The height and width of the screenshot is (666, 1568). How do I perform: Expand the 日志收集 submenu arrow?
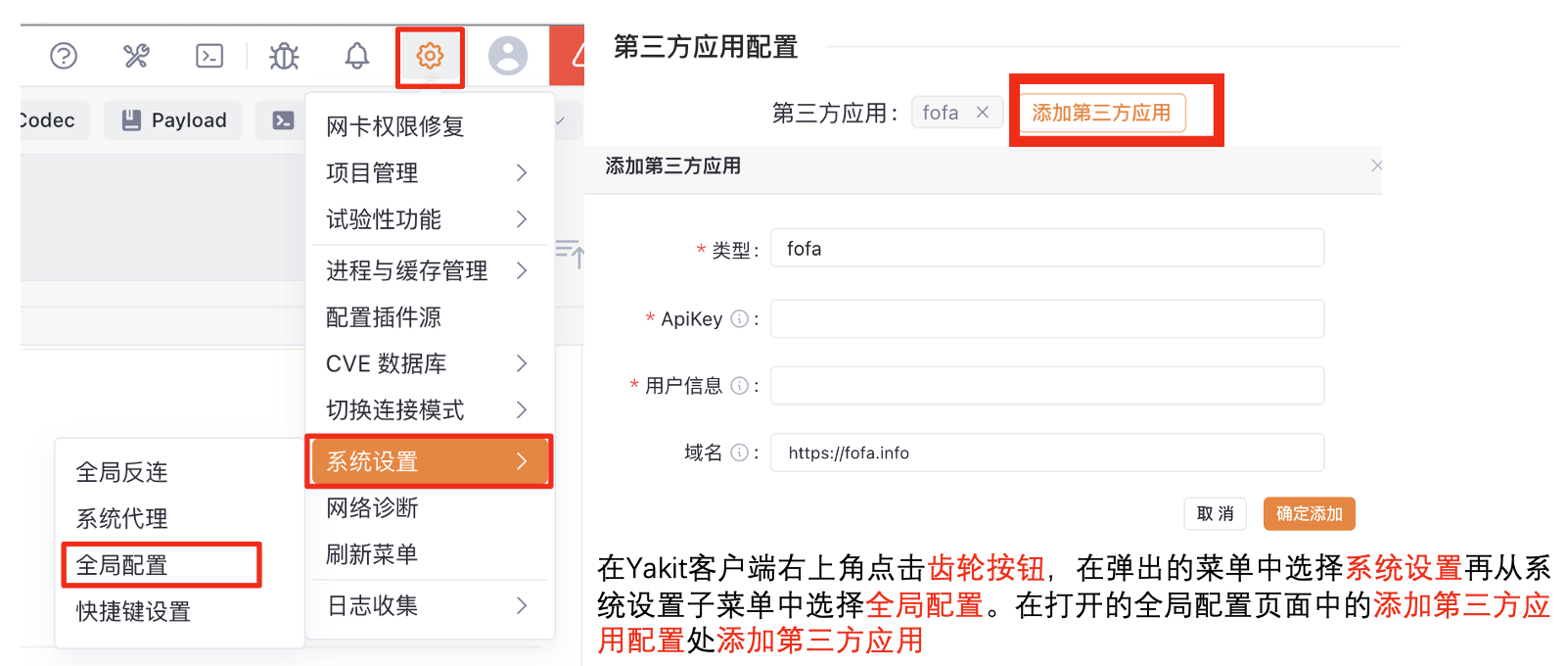[x=522, y=605]
